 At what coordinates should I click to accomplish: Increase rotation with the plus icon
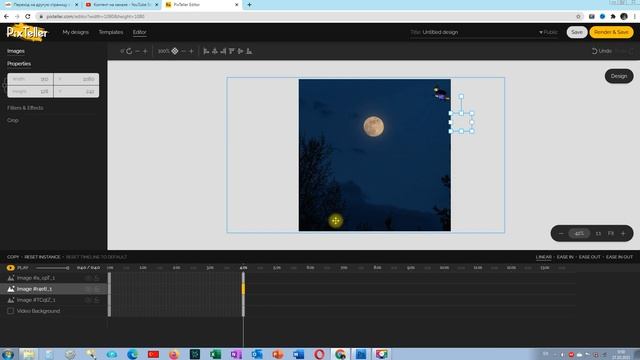[x=145, y=51]
